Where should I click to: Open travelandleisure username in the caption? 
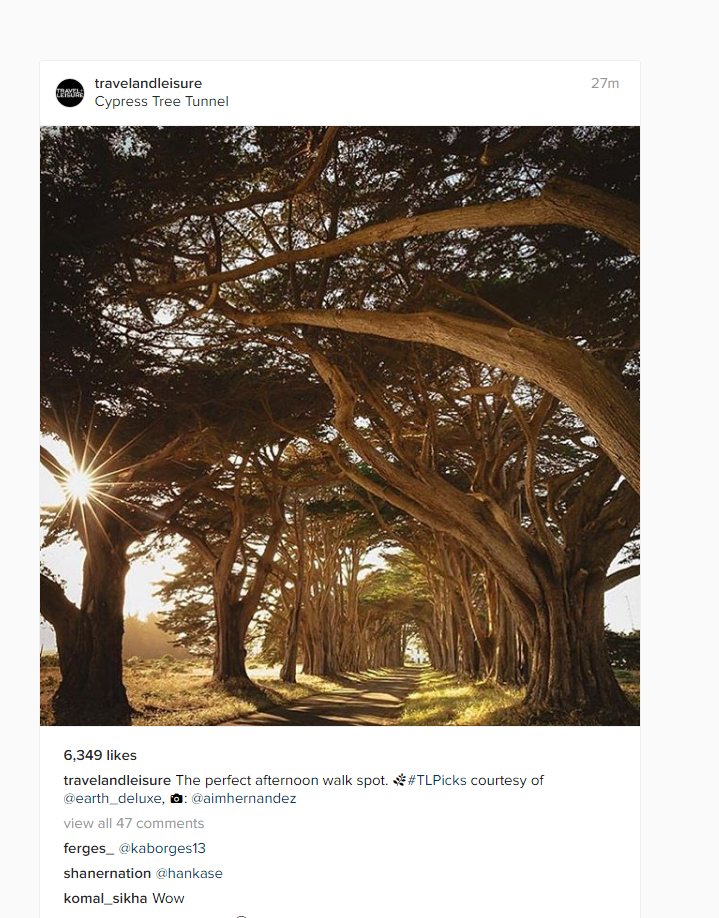click(x=117, y=780)
